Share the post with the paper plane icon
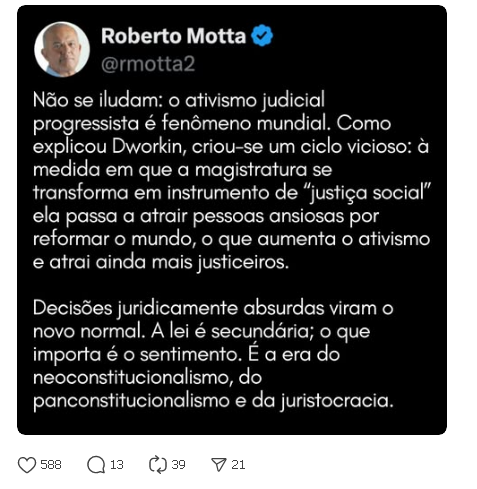This screenshot has width=477, height=489. [x=219, y=465]
